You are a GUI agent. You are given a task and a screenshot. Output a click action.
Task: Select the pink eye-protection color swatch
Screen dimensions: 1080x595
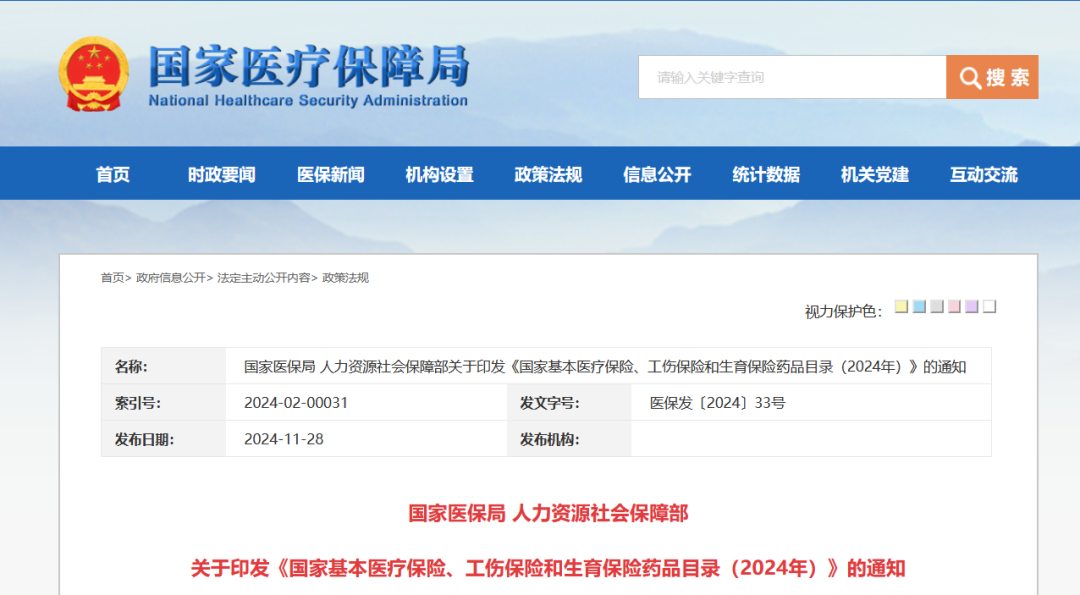[x=954, y=306]
